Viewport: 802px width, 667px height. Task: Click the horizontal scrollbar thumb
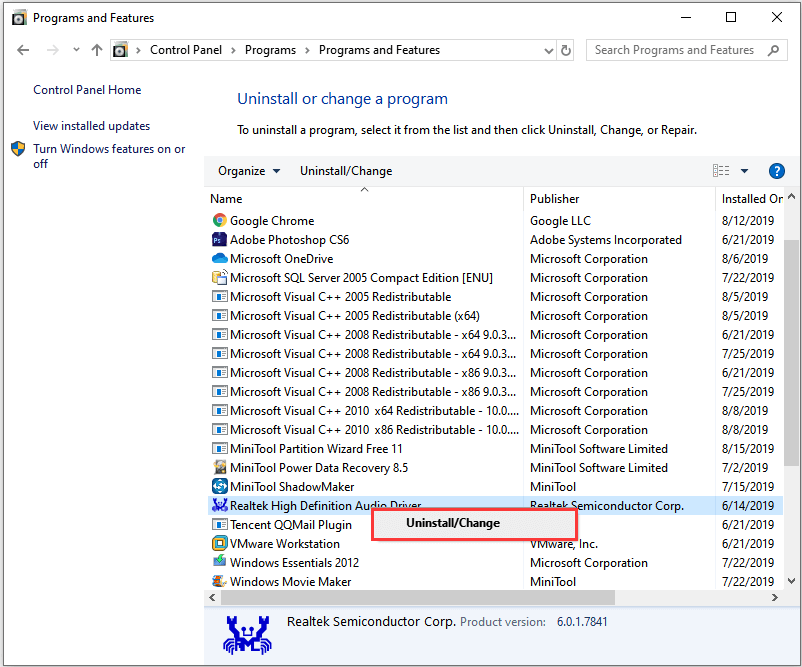coord(418,597)
